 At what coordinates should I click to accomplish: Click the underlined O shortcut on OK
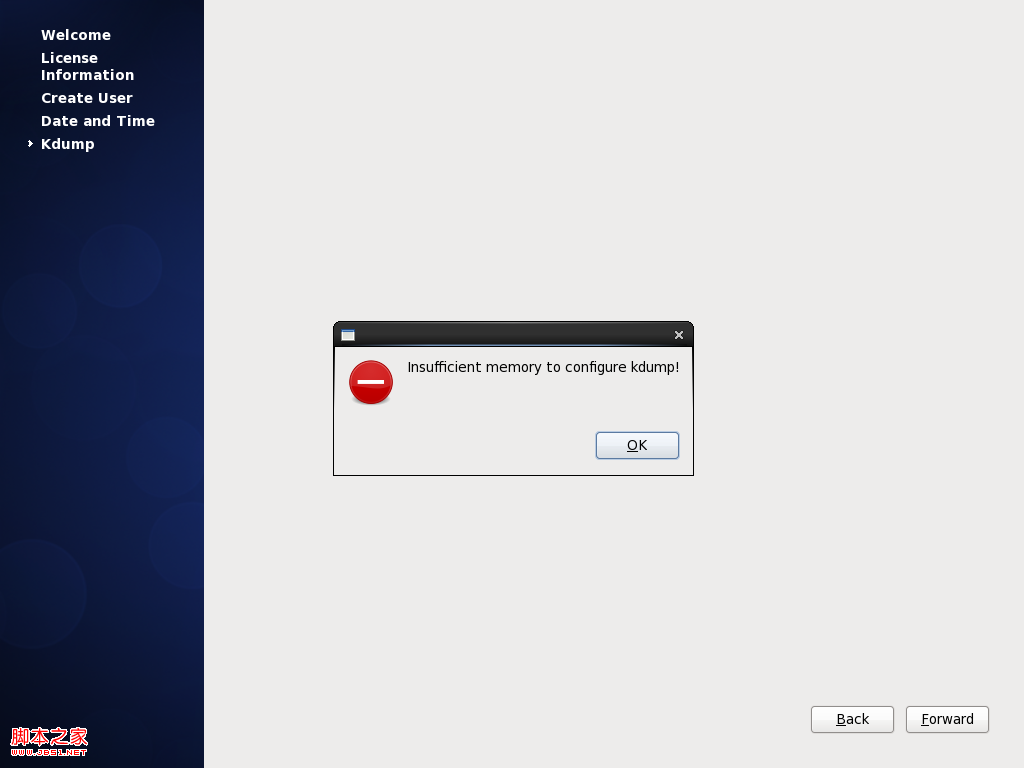pos(631,445)
